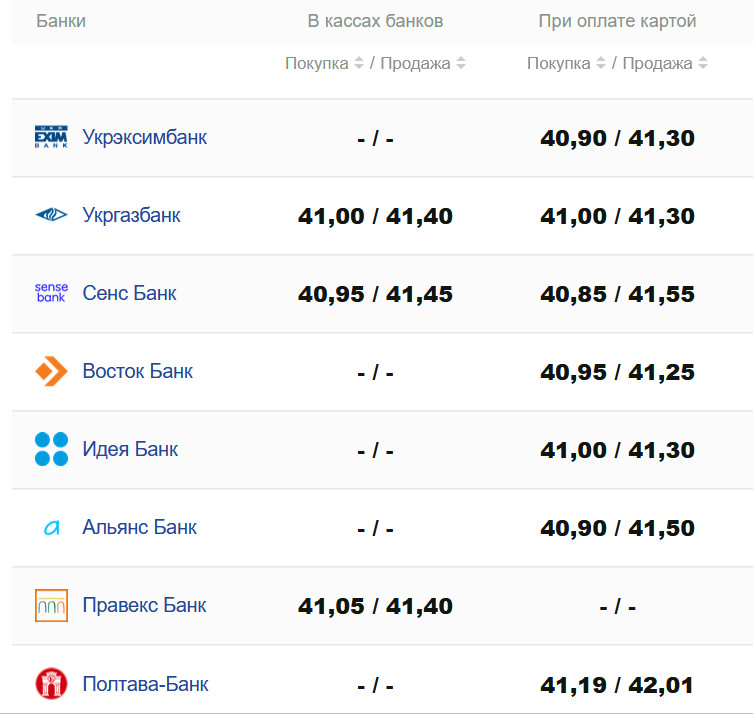
Task: Open the Укргазбанк bank link
Action: pyautogui.click(x=131, y=215)
